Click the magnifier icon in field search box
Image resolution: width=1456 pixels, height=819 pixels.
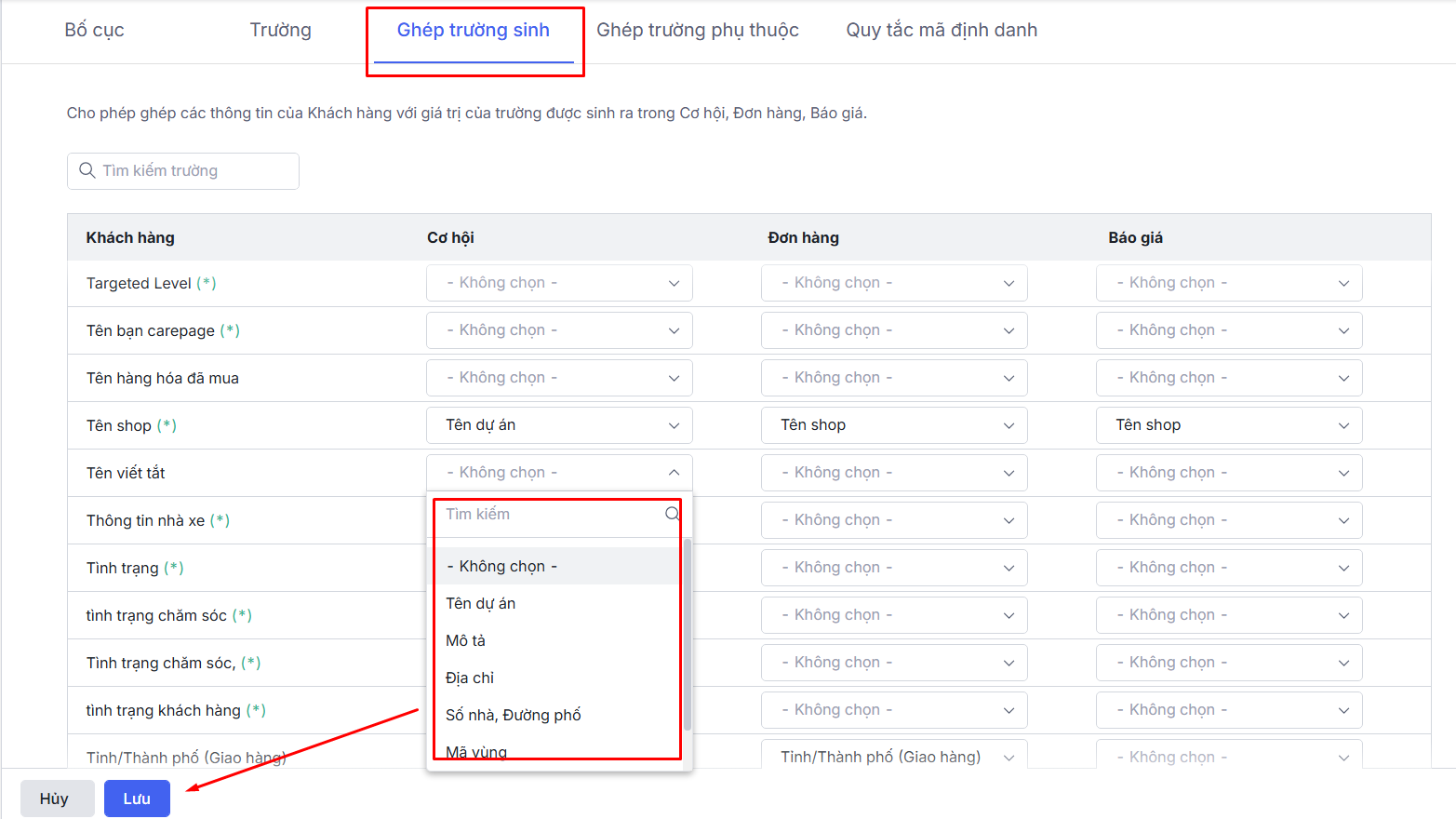pyautogui.click(x=87, y=170)
